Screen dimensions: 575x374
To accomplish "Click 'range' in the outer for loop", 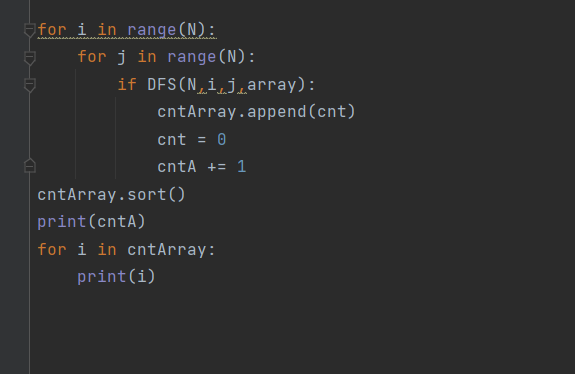I will coord(151,30).
